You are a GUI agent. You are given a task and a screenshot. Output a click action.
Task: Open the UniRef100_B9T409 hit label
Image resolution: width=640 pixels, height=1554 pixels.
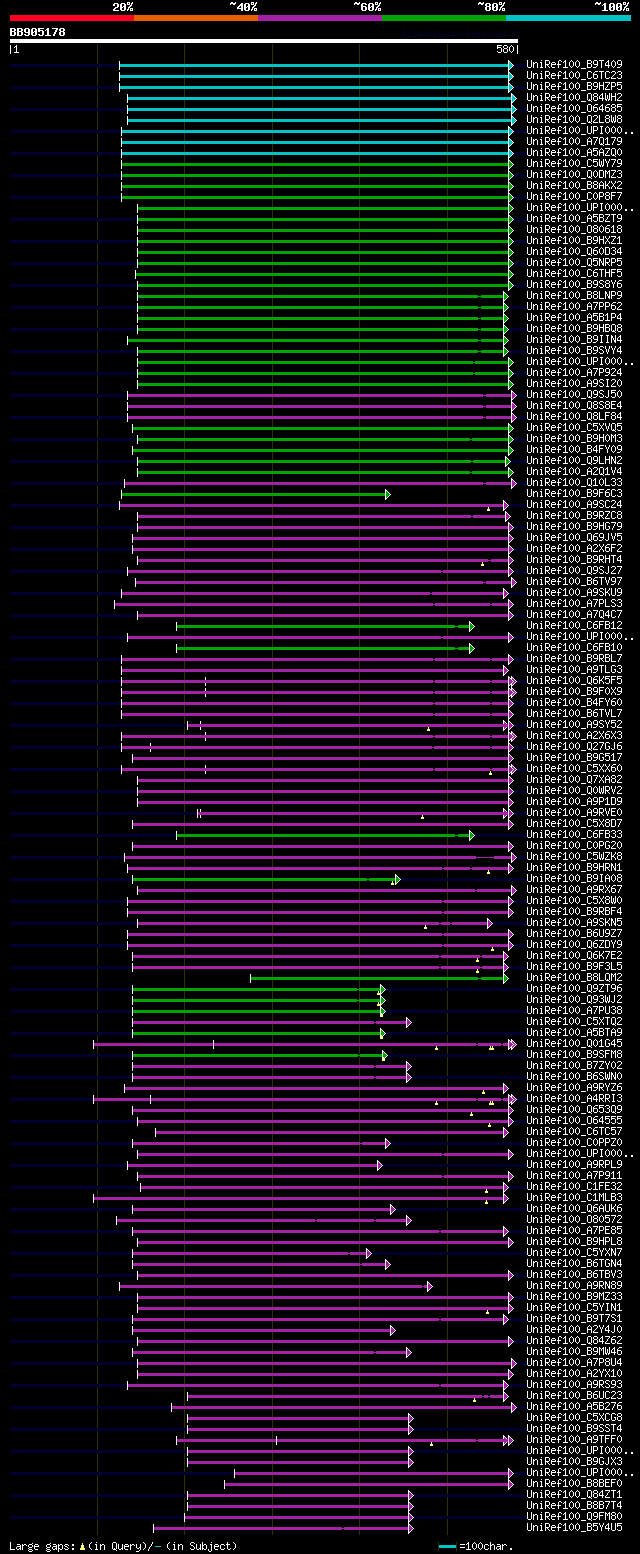tap(574, 64)
